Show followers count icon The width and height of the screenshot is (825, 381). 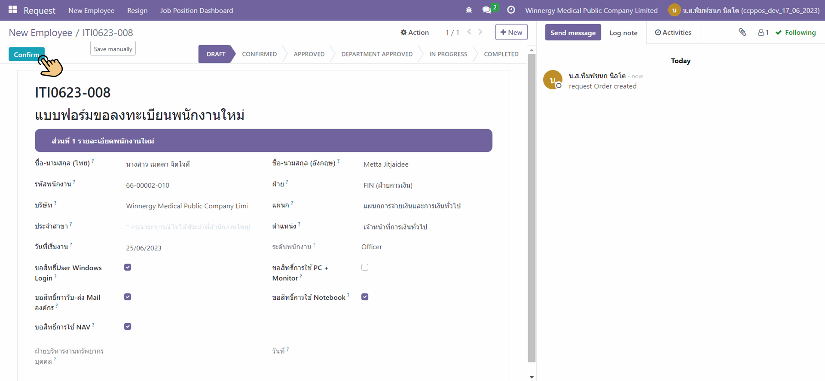(763, 32)
